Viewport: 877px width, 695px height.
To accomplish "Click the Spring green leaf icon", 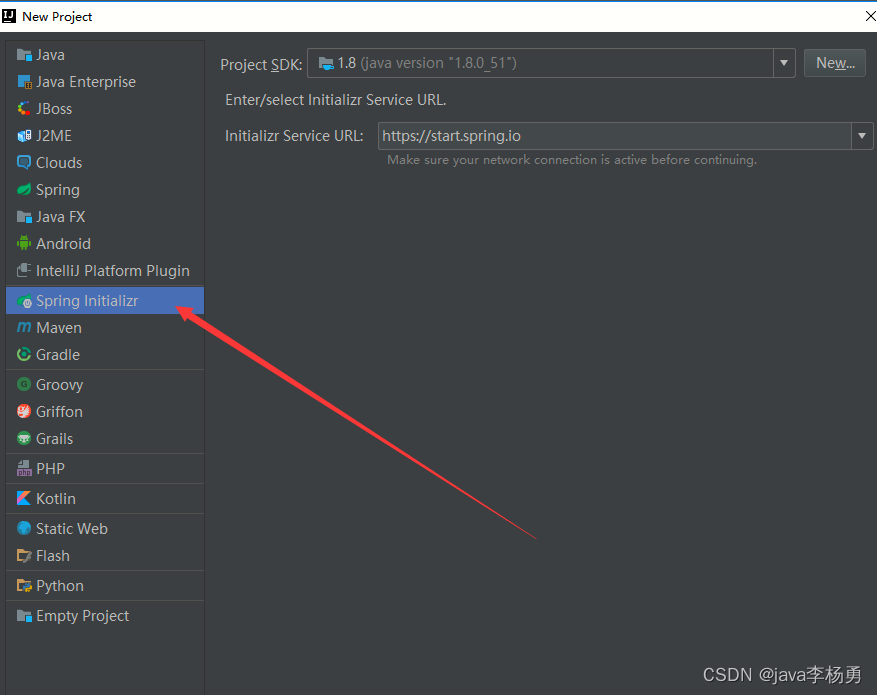I will click(x=24, y=190).
